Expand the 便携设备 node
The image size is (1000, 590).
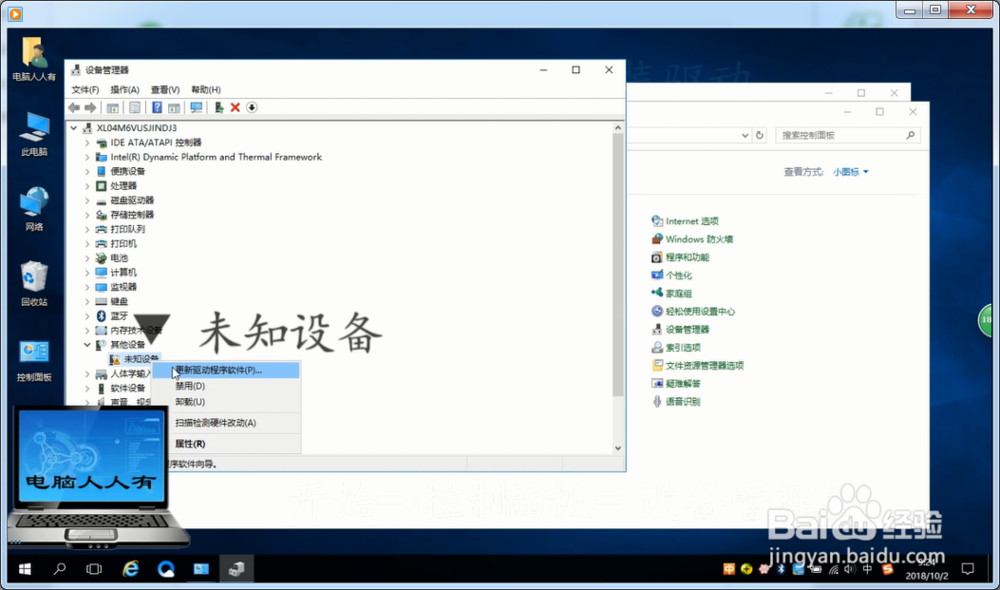pyautogui.click(x=87, y=172)
